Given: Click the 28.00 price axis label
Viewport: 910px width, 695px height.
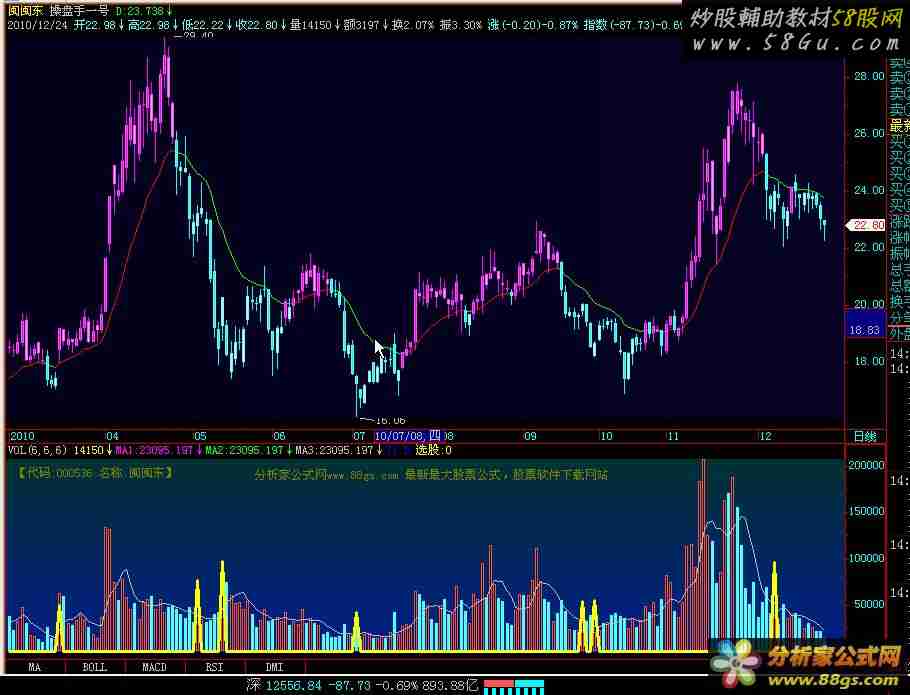Looking at the screenshot, I should tap(869, 77).
